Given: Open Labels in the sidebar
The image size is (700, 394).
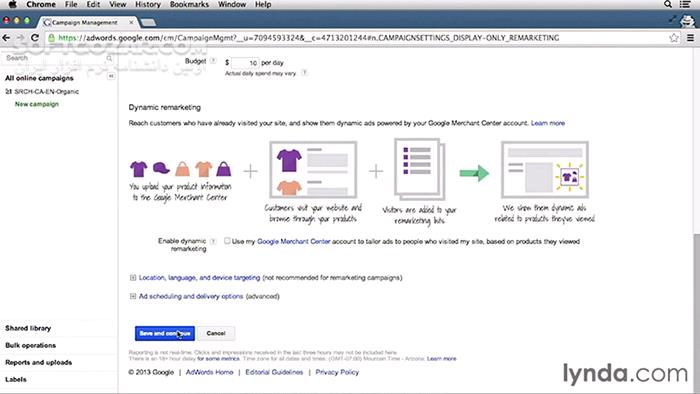Looking at the screenshot, I should [16, 379].
